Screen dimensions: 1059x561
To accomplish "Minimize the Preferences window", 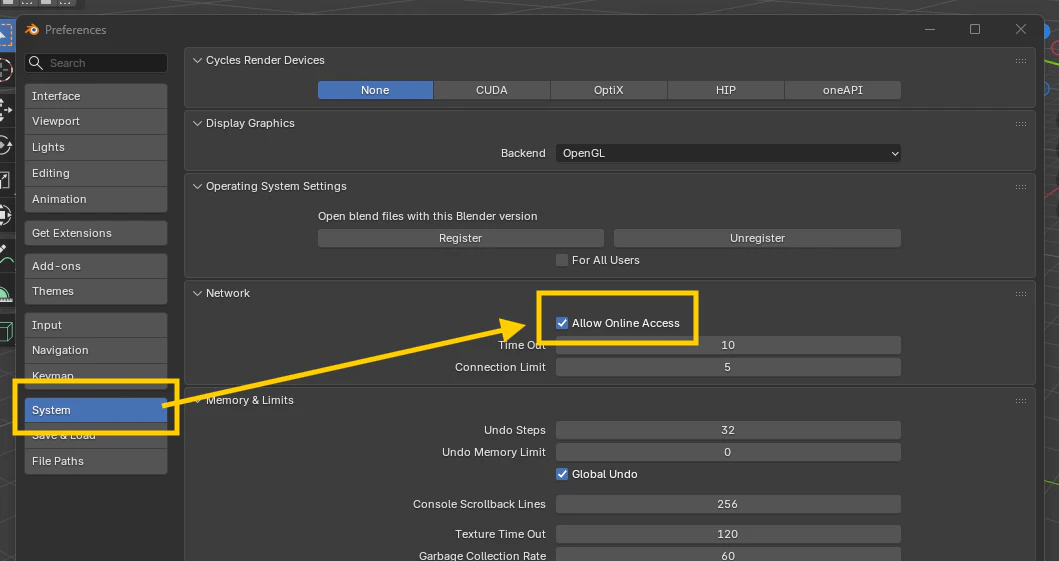I will (930, 29).
